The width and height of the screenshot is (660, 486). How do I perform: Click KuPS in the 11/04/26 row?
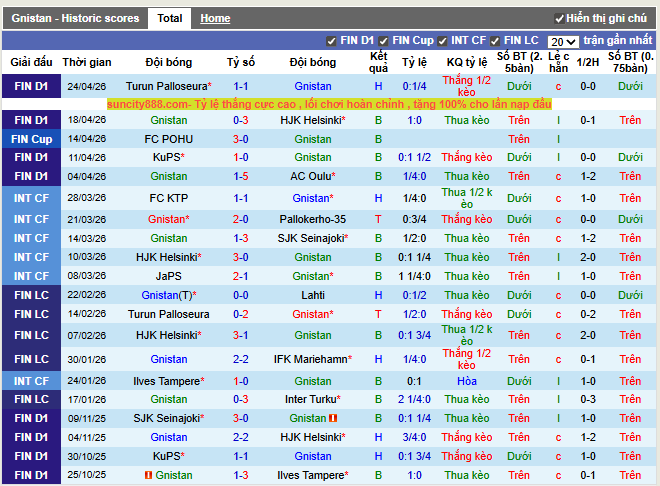[168, 157]
